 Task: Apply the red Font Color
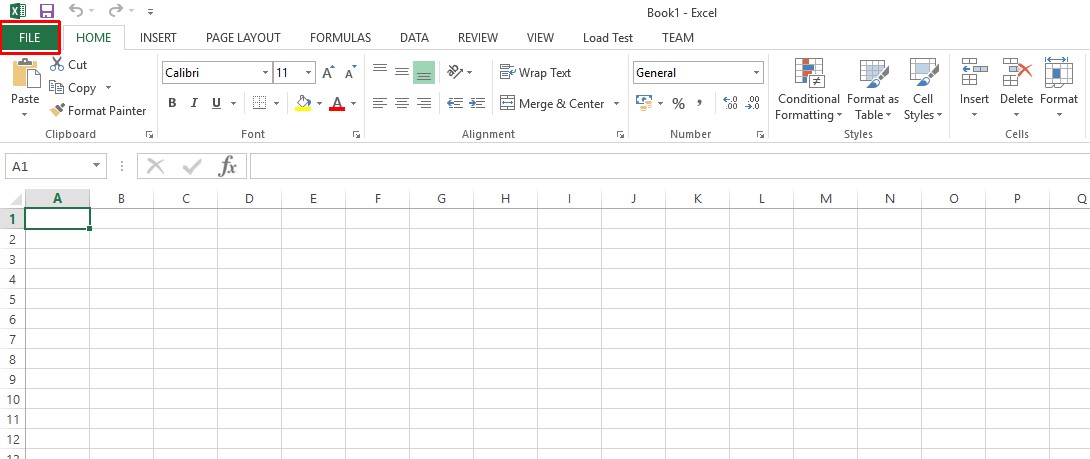[337, 104]
